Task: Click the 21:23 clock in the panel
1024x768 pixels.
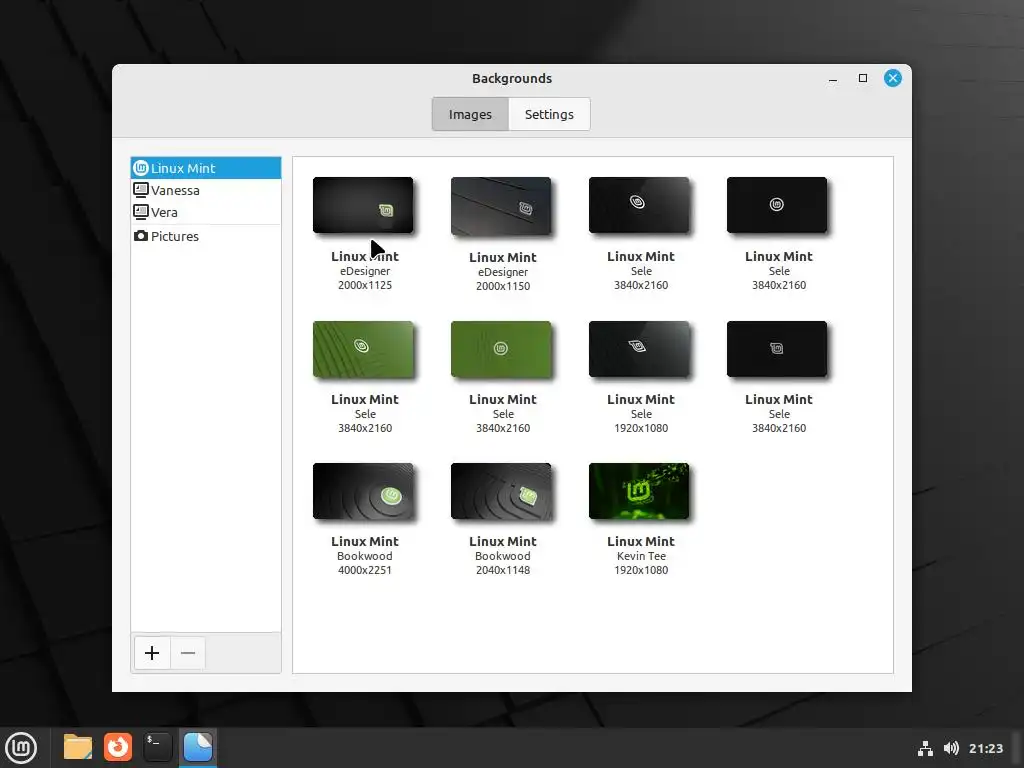Action: 985,748
